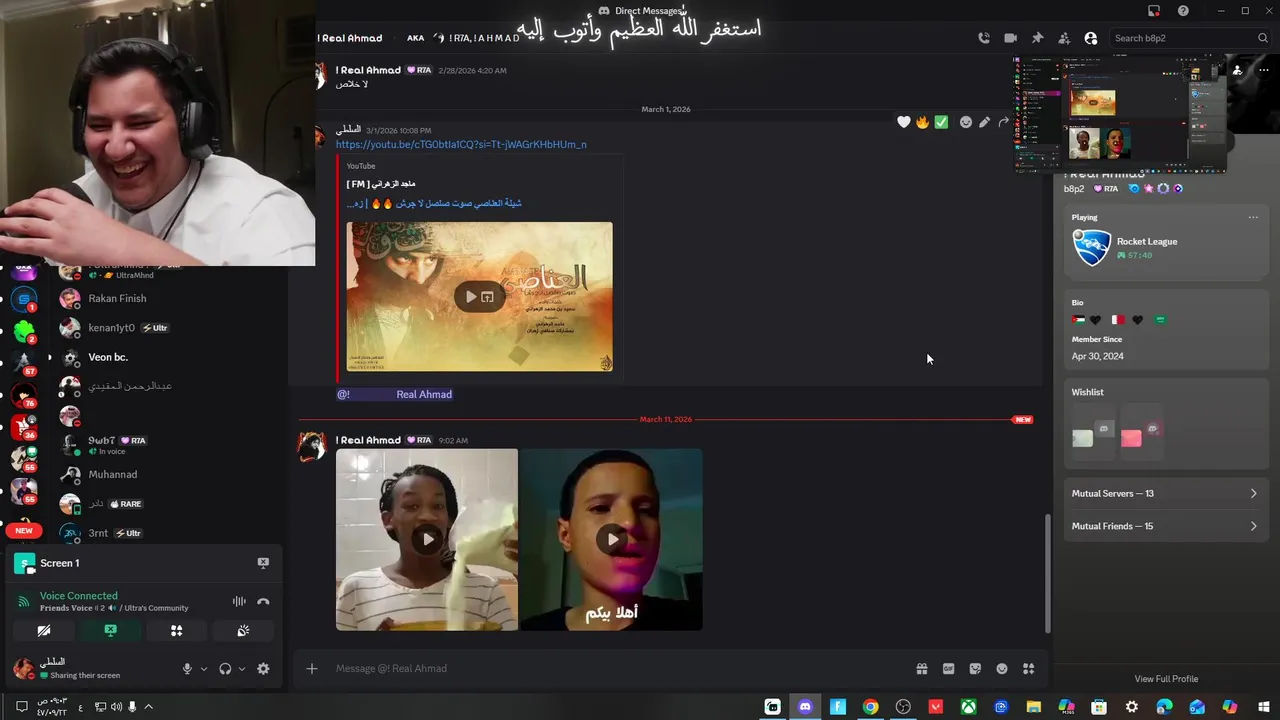The height and width of the screenshot is (720, 1280).
Task: Disconnect from voice channel
Action: (x=263, y=601)
